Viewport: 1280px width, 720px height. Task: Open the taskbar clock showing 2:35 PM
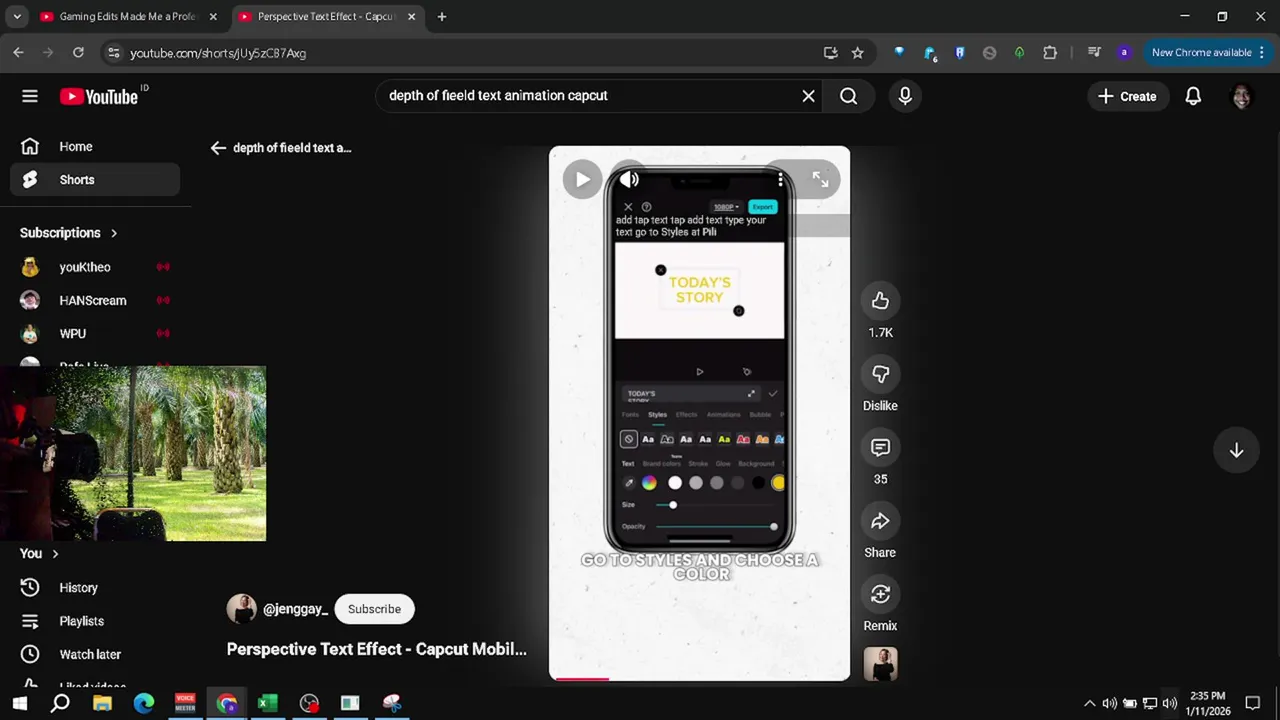tap(1208, 703)
